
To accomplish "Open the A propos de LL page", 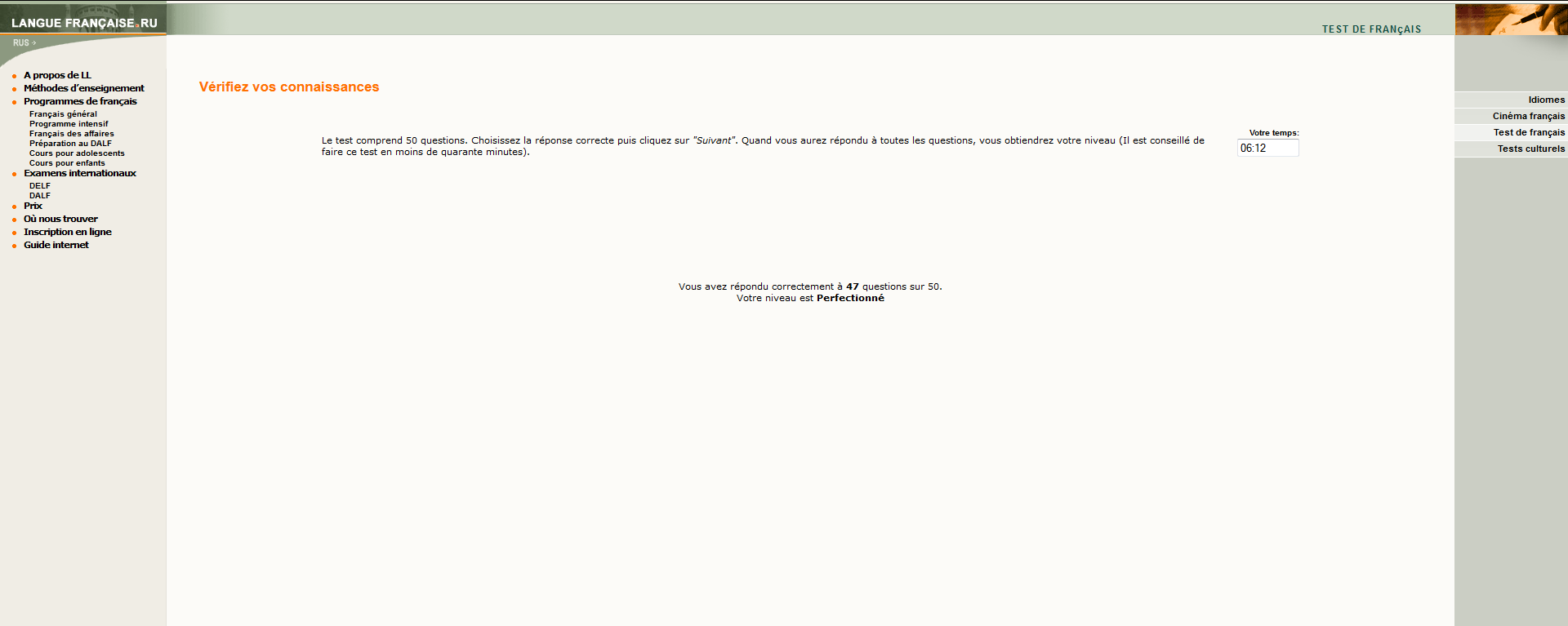I will tap(57, 75).
